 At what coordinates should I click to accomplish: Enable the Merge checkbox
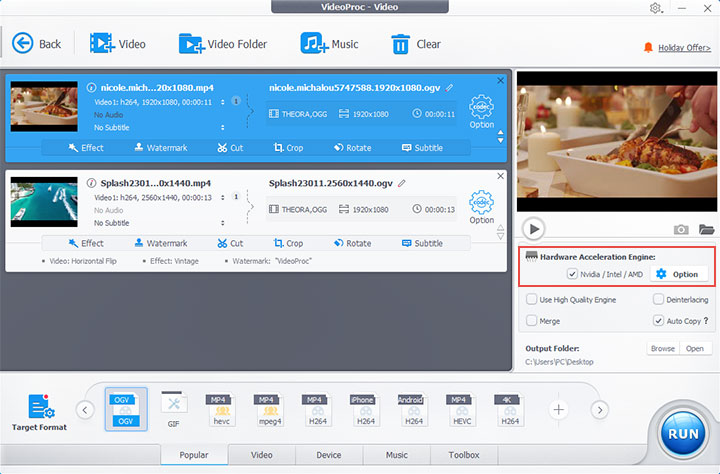point(531,321)
